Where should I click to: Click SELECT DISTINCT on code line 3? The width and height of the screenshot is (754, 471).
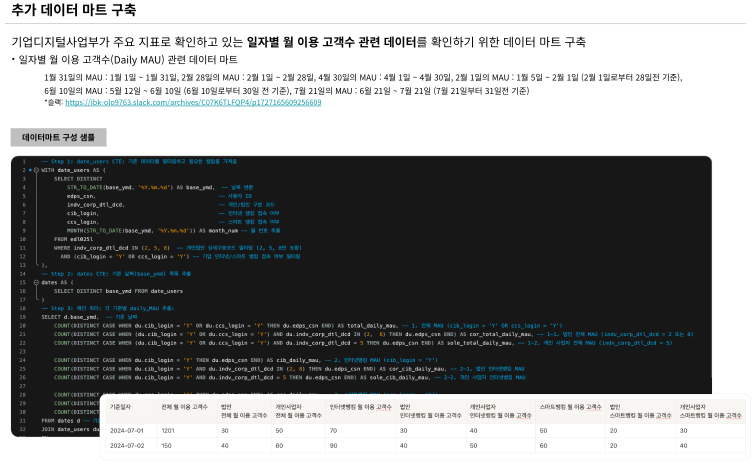pyautogui.click(x=78, y=179)
